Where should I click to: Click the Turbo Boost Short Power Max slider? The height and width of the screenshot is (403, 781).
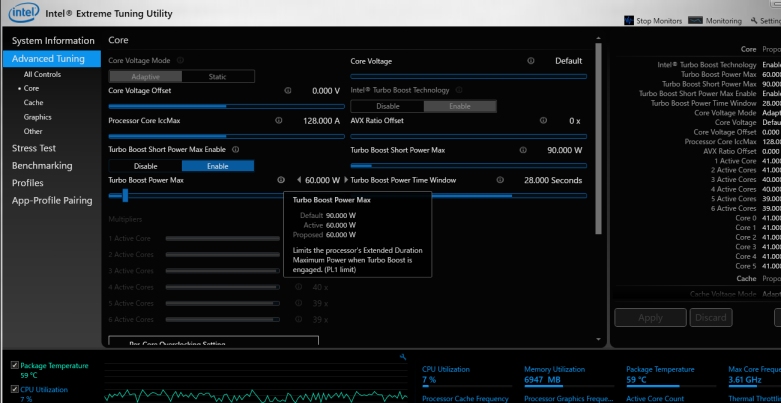[469, 165]
